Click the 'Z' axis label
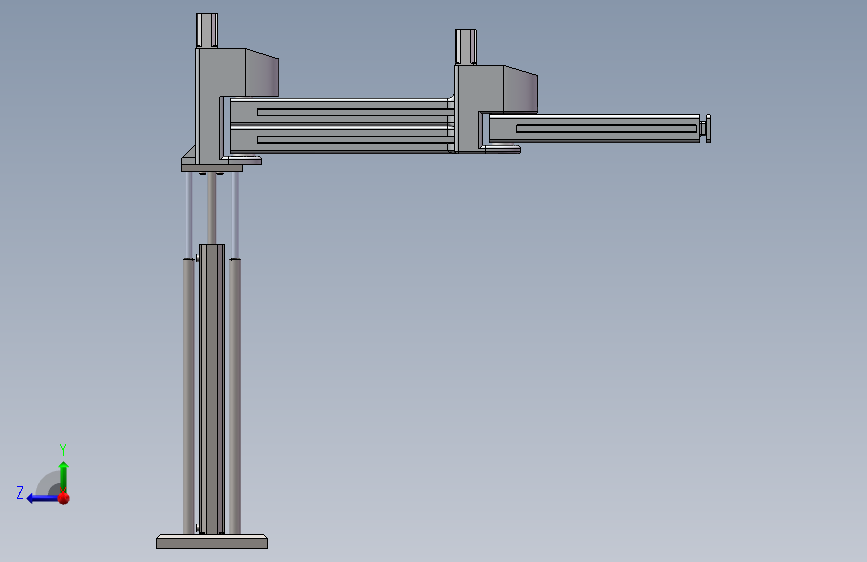Screen dimensions: 867x562 (x=20, y=492)
